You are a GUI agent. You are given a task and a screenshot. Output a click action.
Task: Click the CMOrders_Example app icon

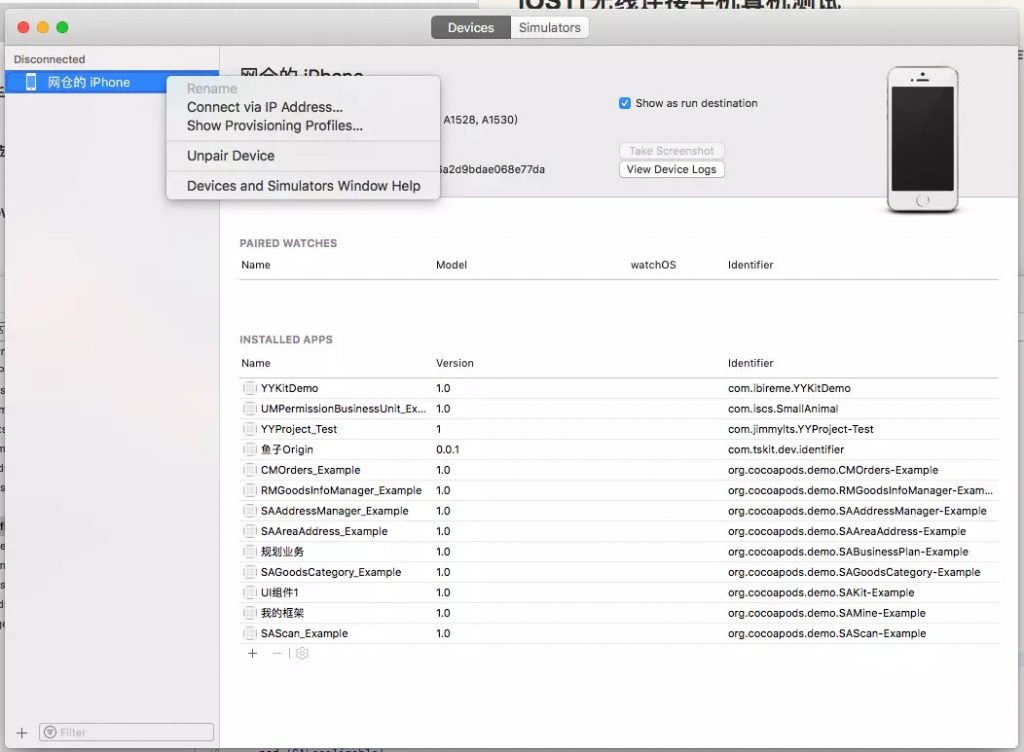(x=249, y=470)
